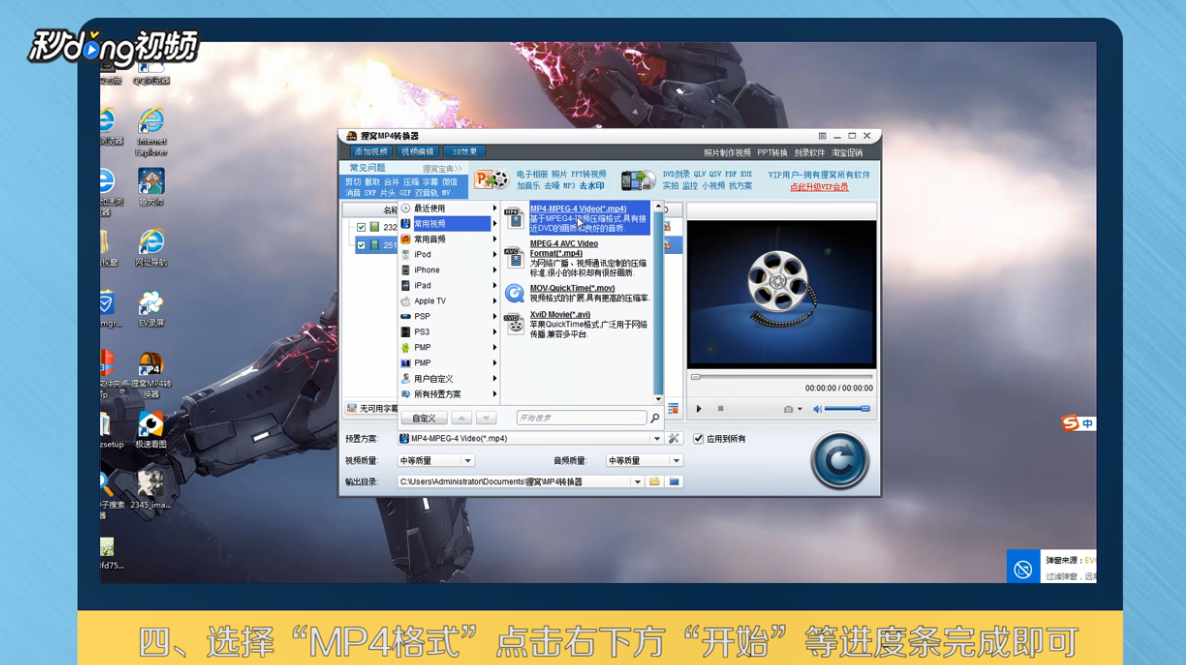Click 视频编辑 button
Screen dimensions: 1186x665
(418, 152)
